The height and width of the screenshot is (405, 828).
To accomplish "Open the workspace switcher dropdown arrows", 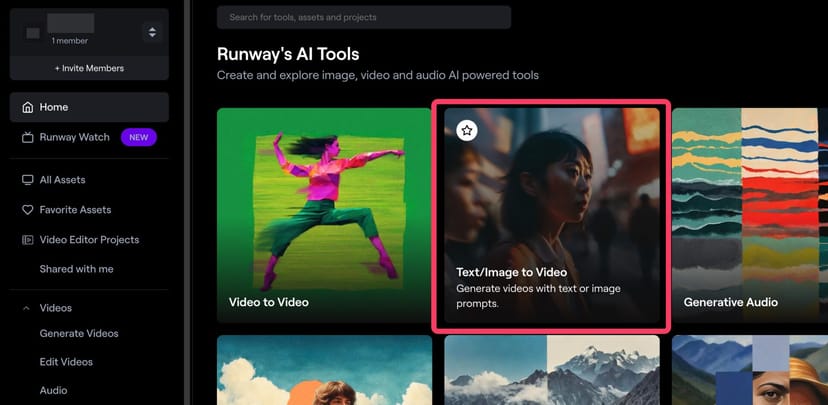I will pos(152,32).
